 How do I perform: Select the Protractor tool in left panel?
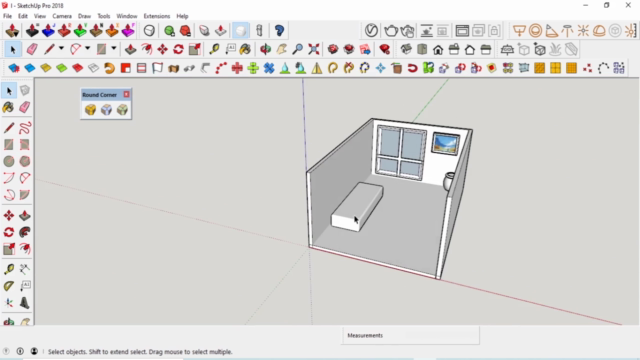[9, 286]
